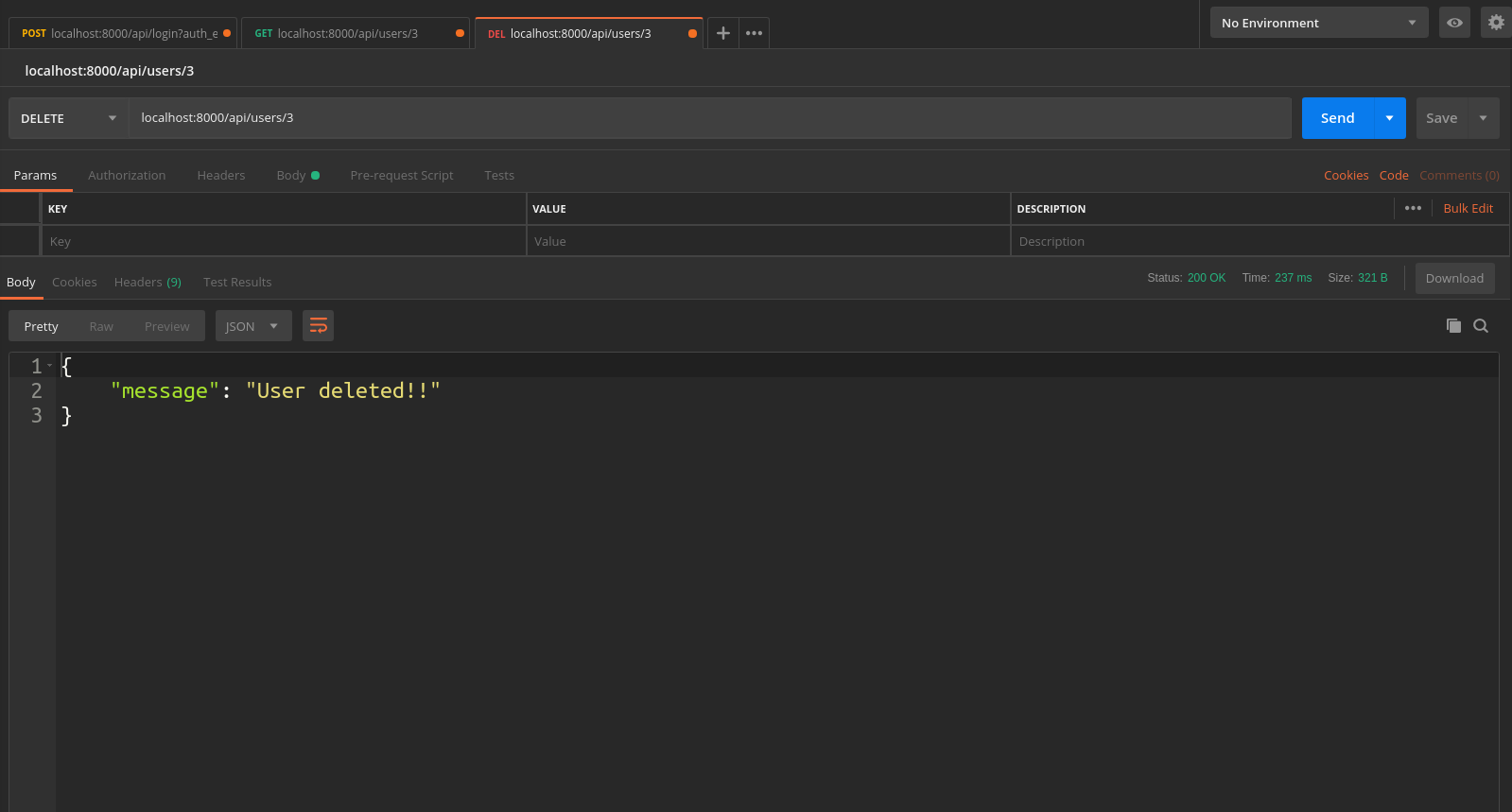Click the "message" key in response
This screenshot has height=812, width=1512.
click(165, 390)
